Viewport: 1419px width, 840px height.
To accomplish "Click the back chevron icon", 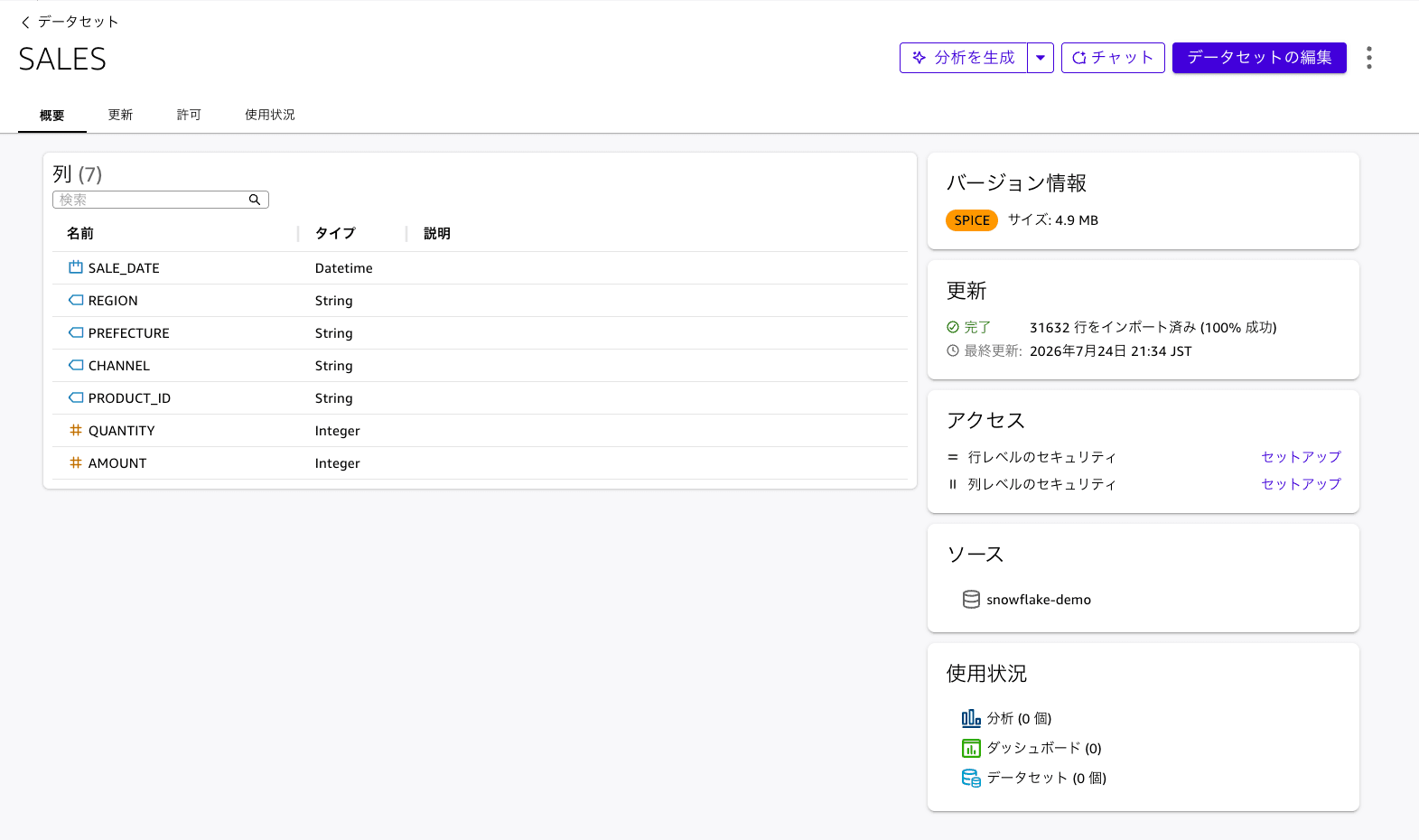I will (25, 22).
